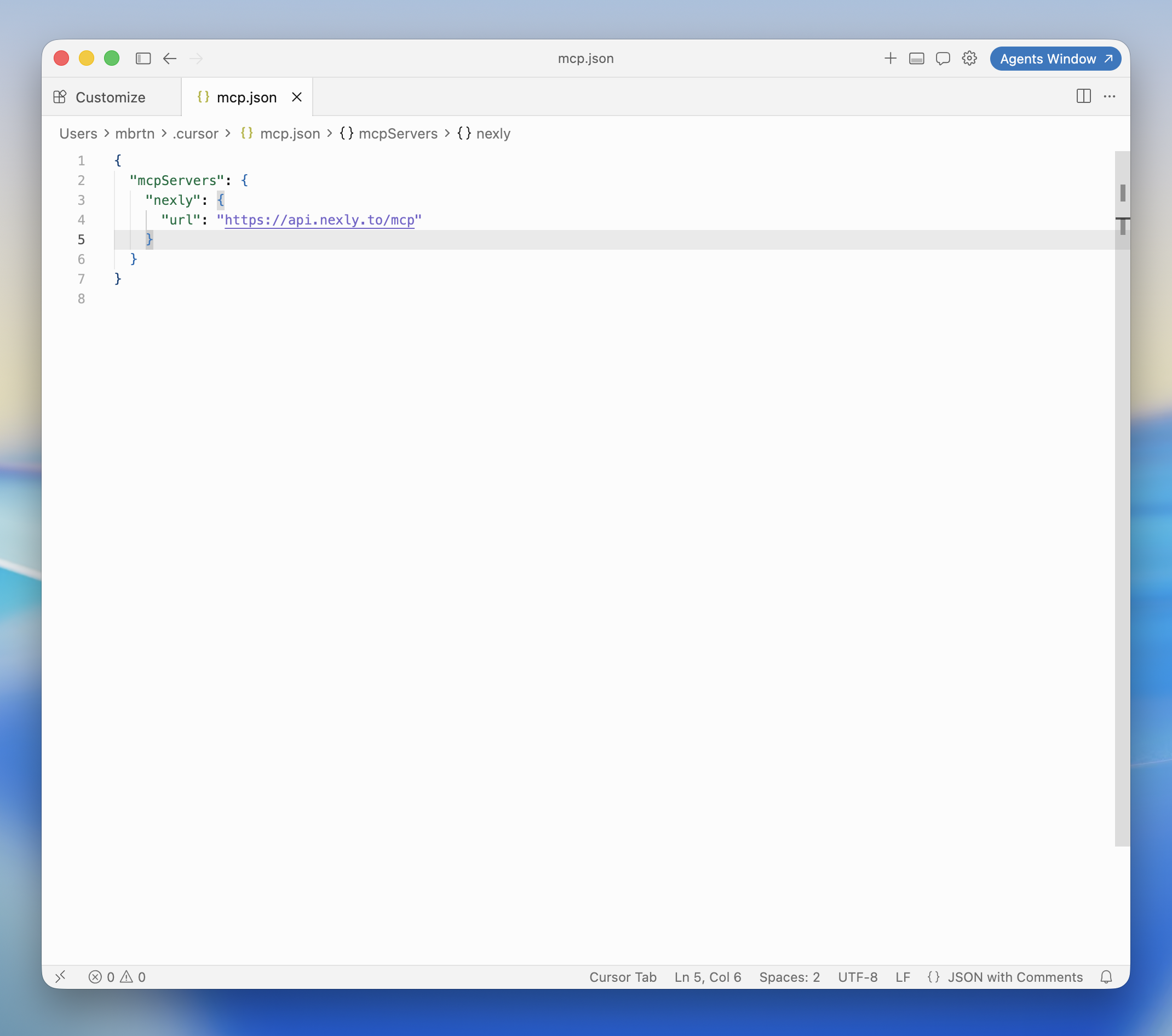The width and height of the screenshot is (1172, 1036).
Task: Open errors and warnings count
Action: (117, 977)
